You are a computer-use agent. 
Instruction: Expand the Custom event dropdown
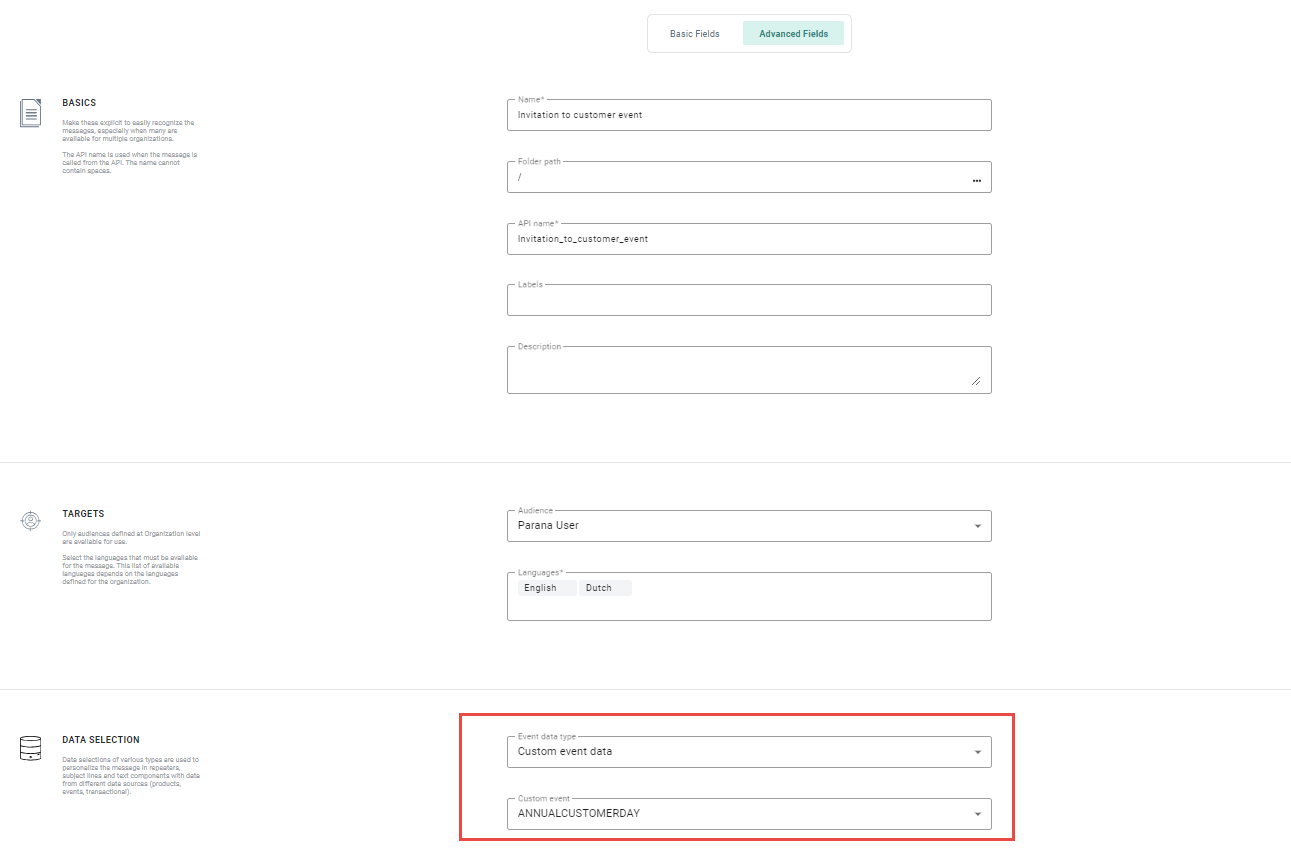tap(977, 814)
